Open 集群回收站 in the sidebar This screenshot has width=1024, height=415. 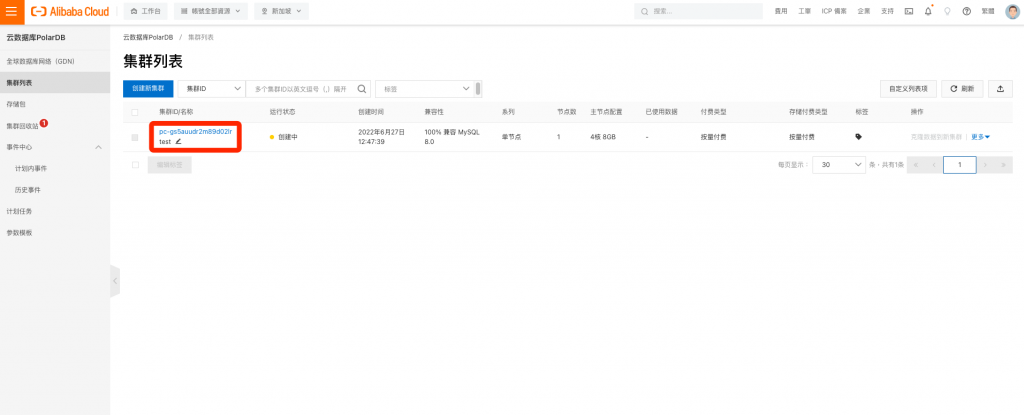(x=22, y=125)
